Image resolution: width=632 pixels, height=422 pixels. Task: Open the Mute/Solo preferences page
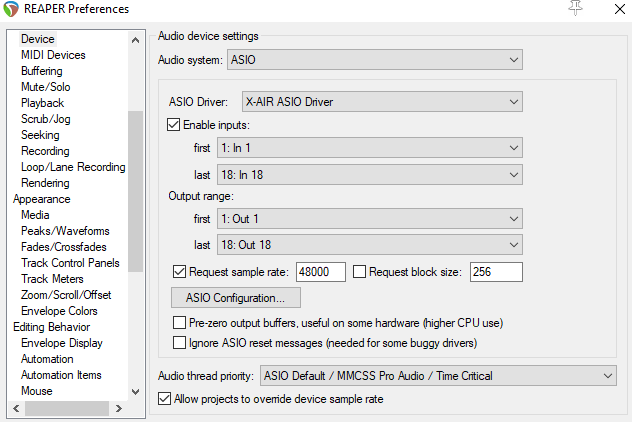pyautogui.click(x=46, y=87)
